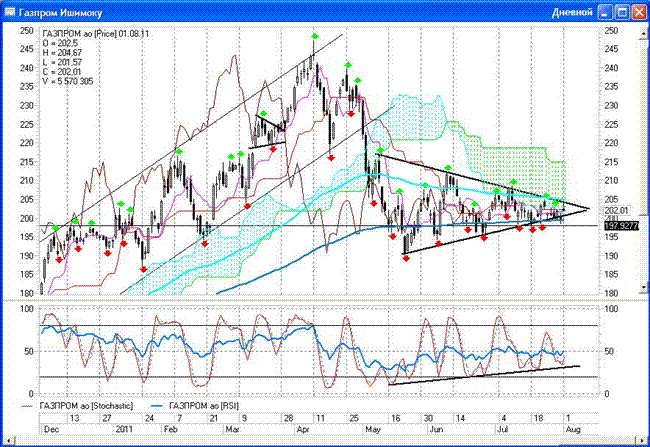Click the ГАЗПРОМ ао [Price] 01.08.11 header text
Image resolution: width=650 pixels, height=447 pixels.
95,34
